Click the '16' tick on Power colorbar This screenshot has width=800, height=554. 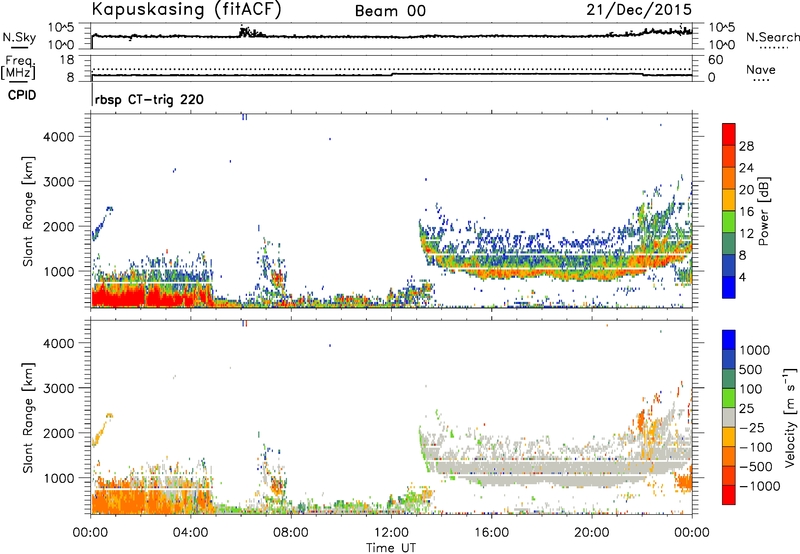[746, 212]
